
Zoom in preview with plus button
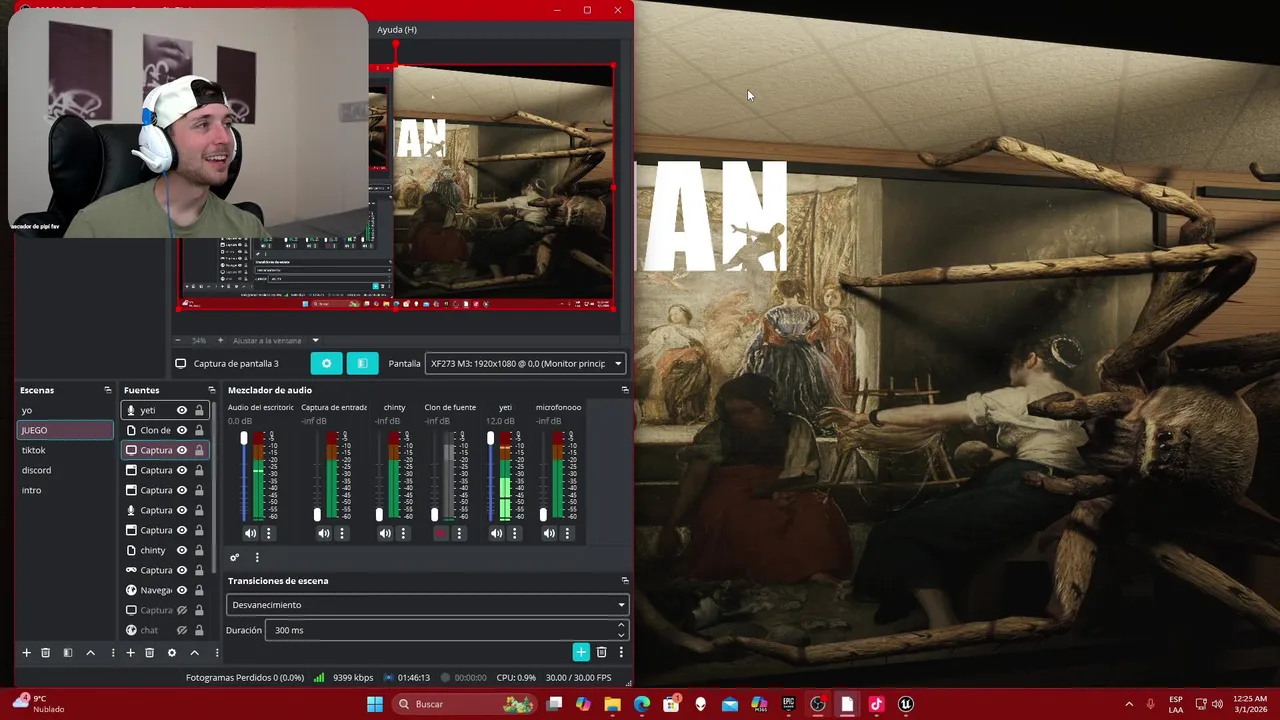(220, 340)
